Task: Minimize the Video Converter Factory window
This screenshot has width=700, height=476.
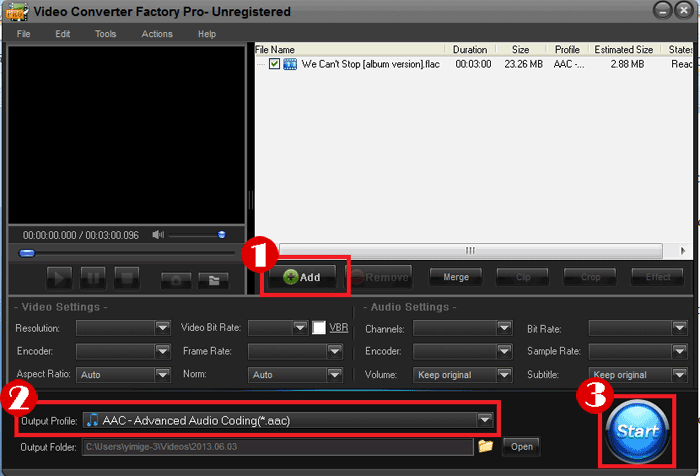Action: 662,10
